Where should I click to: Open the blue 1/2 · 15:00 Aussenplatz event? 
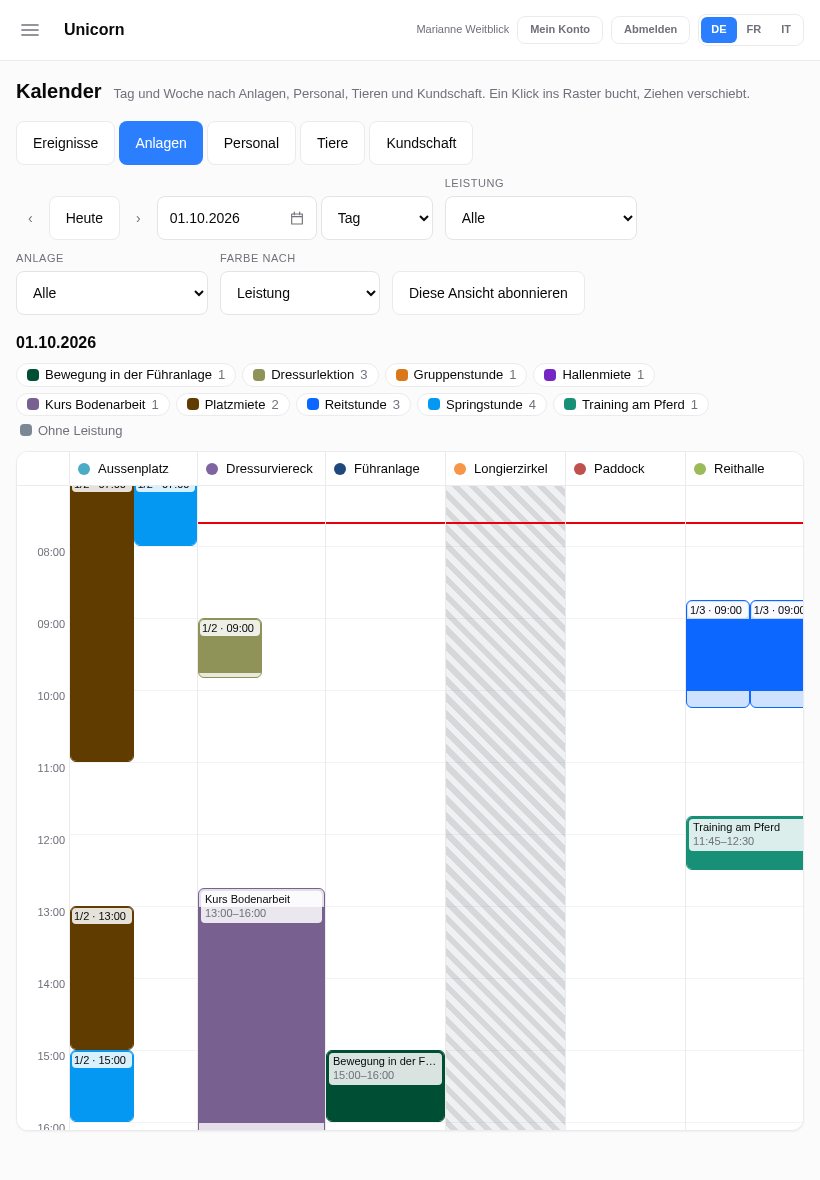[x=102, y=1086]
